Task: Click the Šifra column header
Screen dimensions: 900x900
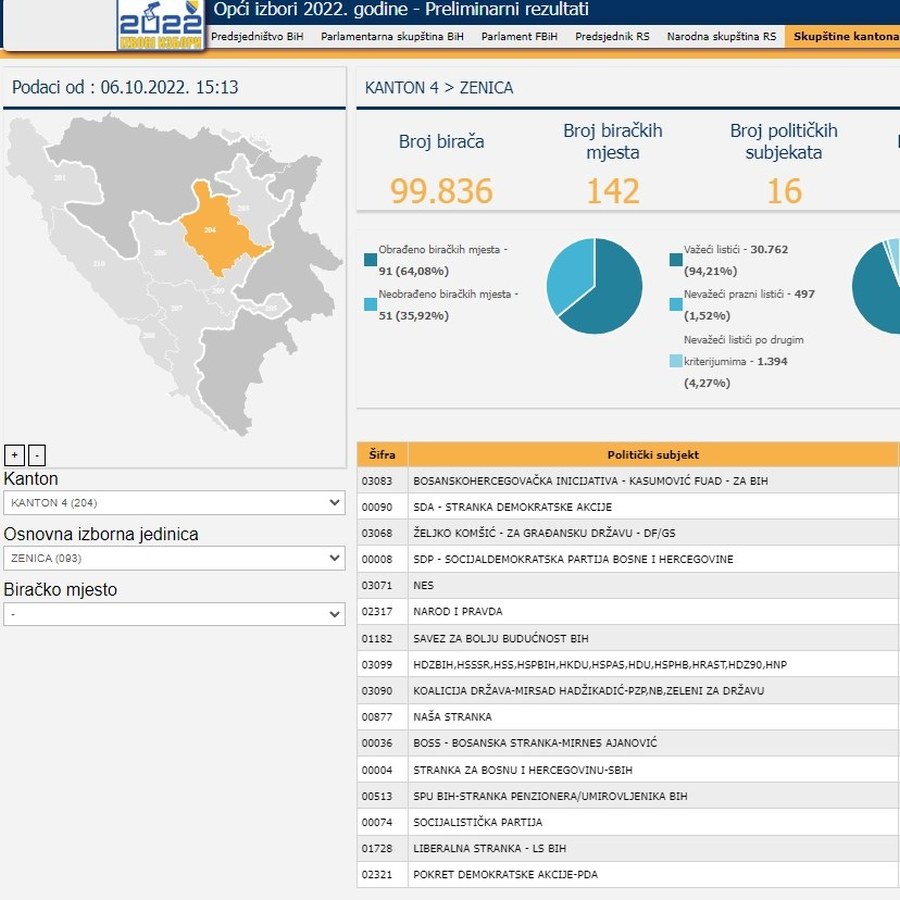Action: click(382, 455)
